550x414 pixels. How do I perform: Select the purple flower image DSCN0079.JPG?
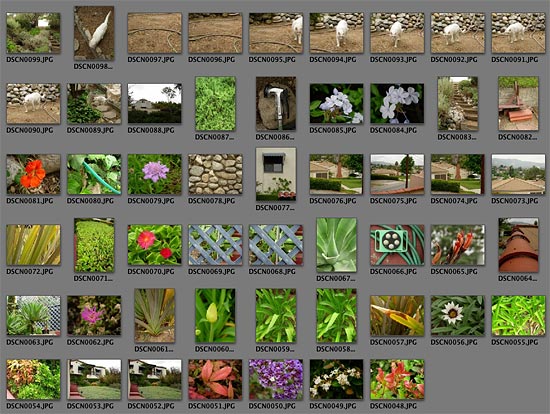(155, 174)
